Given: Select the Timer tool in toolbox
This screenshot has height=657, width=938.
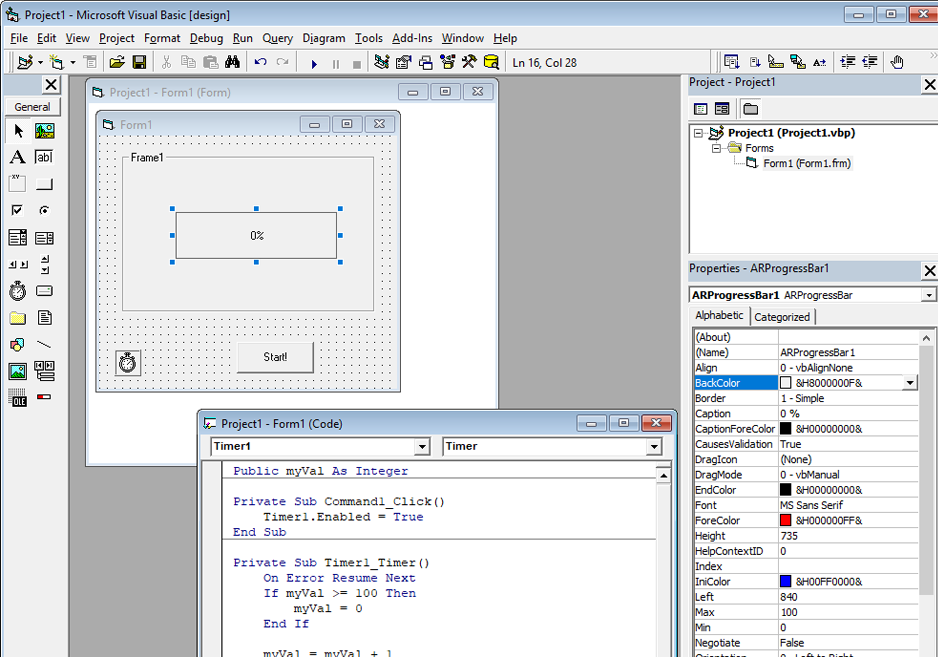Looking at the screenshot, I should (18, 291).
